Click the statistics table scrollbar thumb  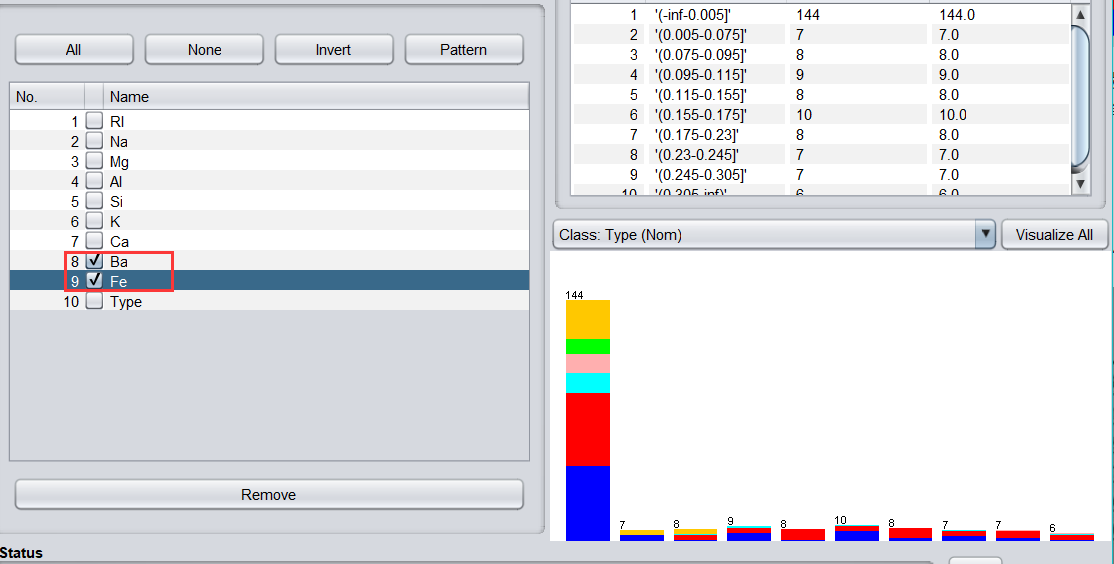coord(1080,98)
